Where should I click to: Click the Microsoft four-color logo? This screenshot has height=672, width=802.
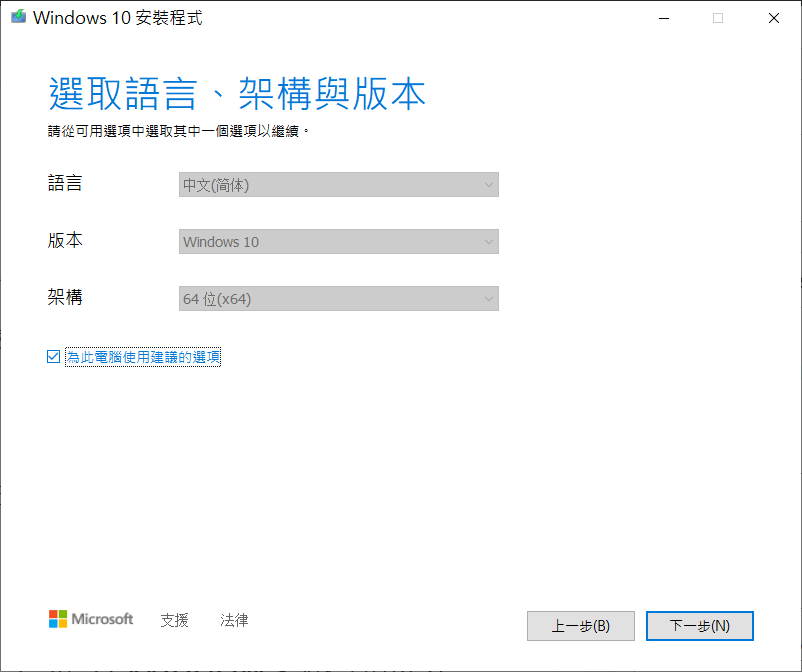click(x=58, y=619)
